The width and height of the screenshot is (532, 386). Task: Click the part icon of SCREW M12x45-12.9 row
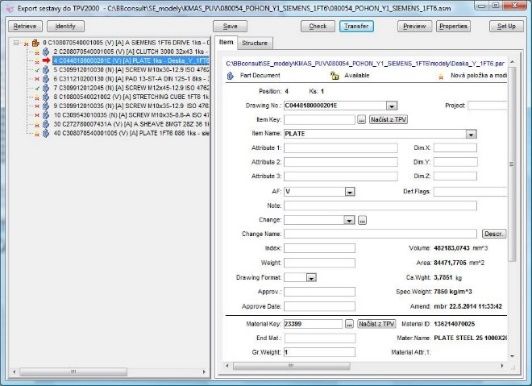tap(46, 88)
